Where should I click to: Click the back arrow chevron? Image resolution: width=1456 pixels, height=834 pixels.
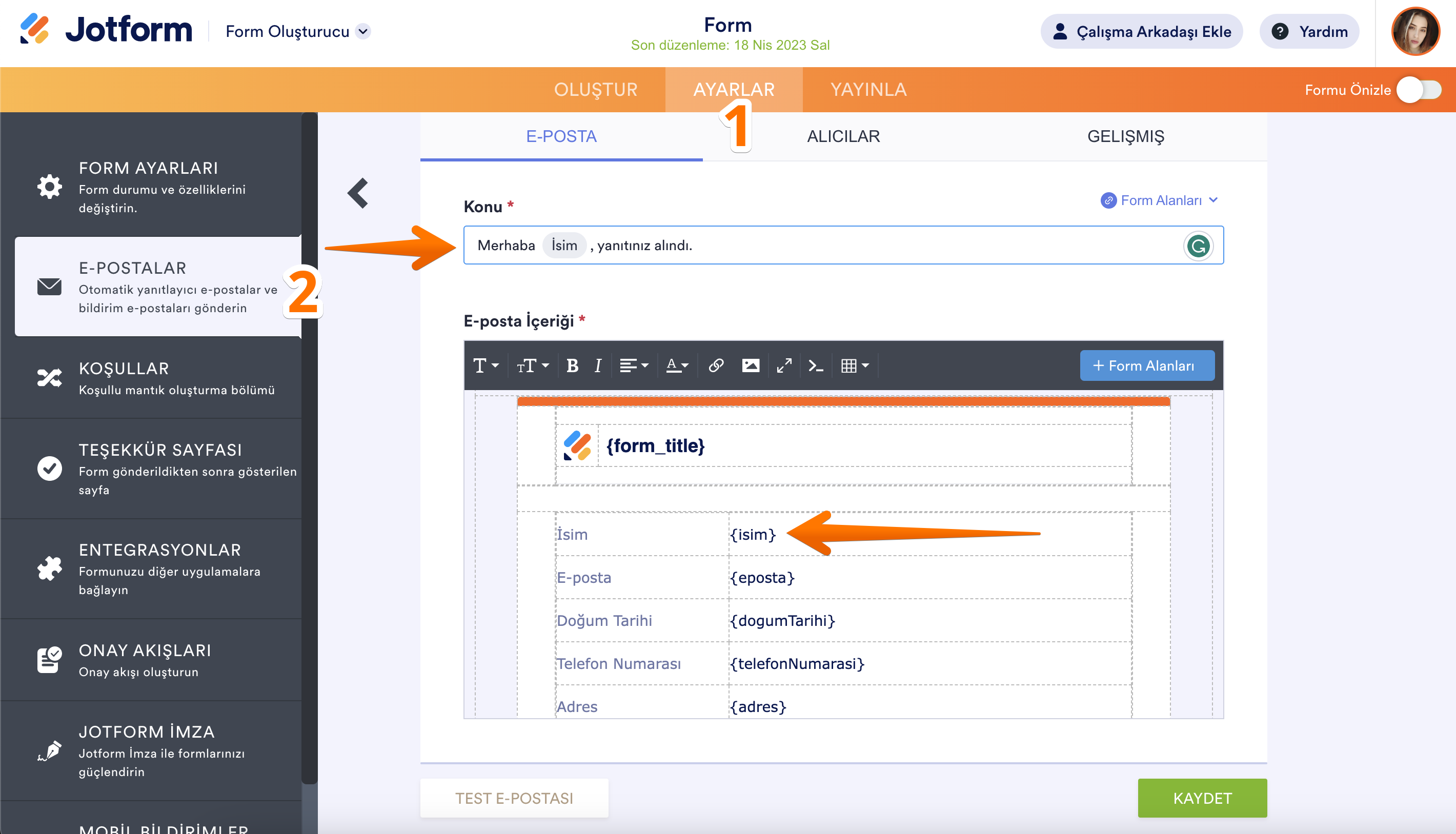click(x=358, y=193)
